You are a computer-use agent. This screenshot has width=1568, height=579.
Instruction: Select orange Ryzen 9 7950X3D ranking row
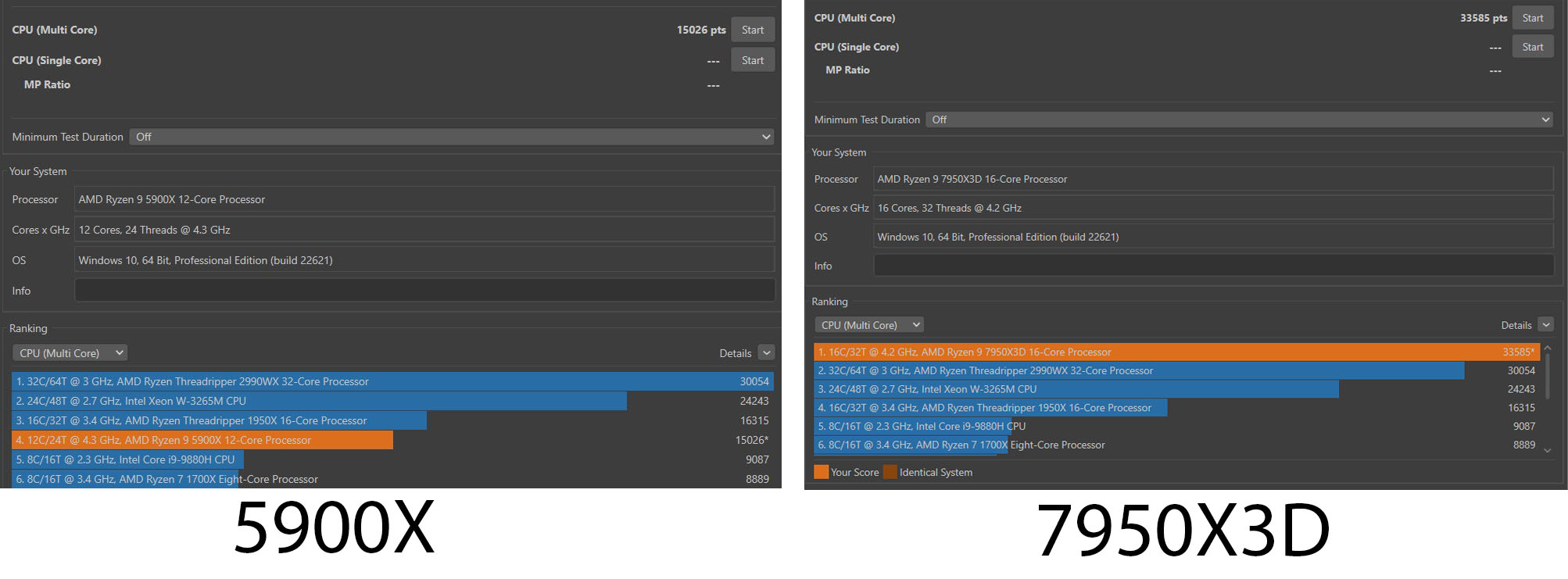tap(1176, 352)
